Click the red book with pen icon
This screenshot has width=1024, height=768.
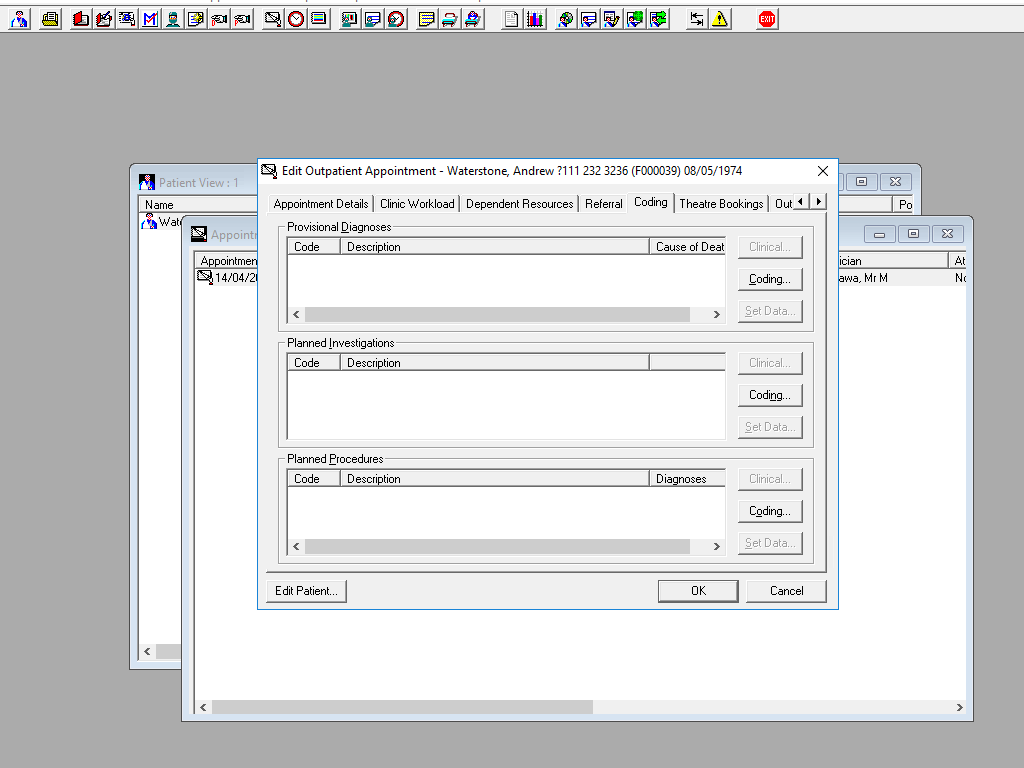pyautogui.click(x=104, y=19)
